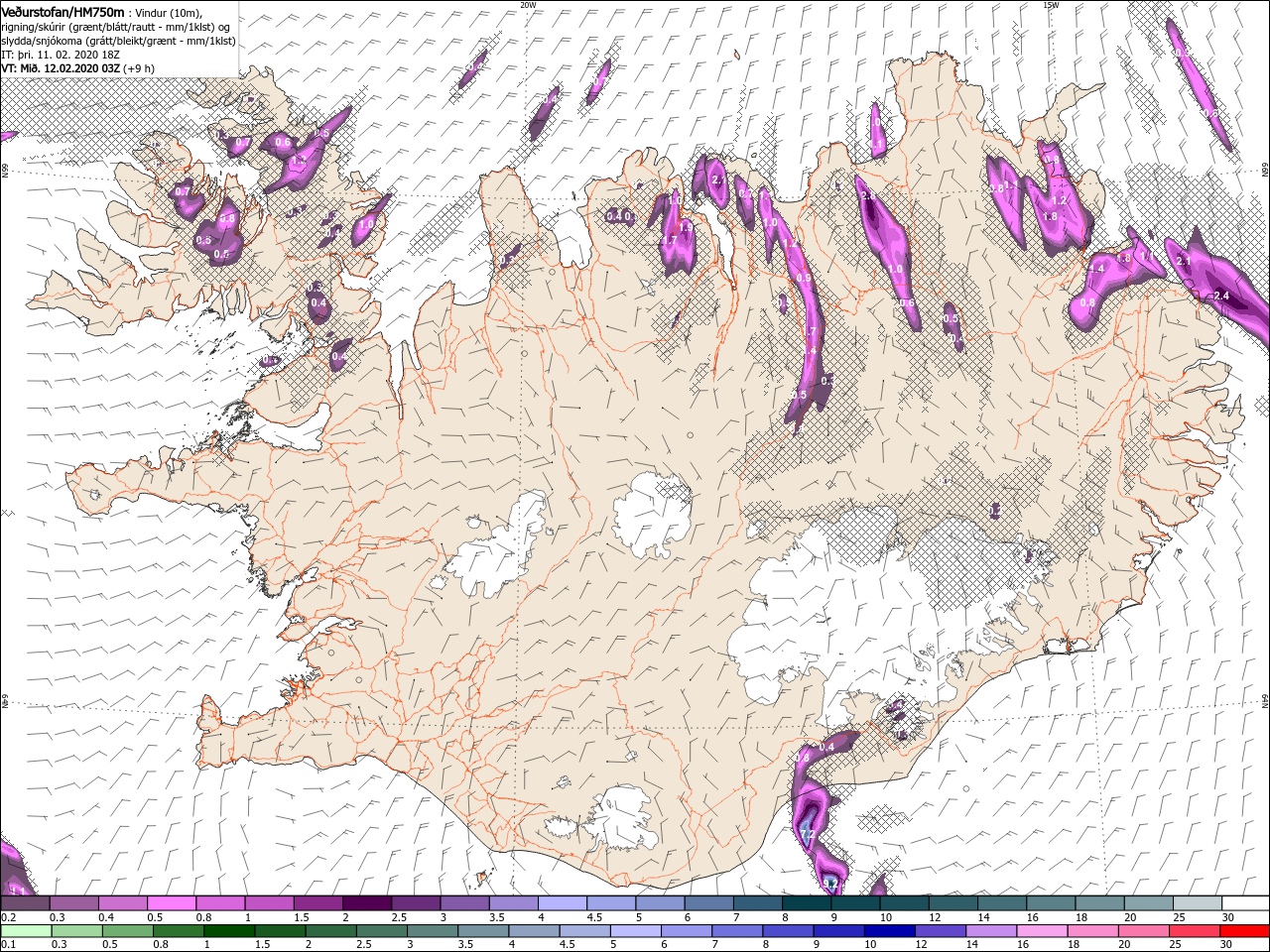Select the 2–2.5 green swatch in the lower legend
Screen dimensions: 1270x952
tap(329, 931)
